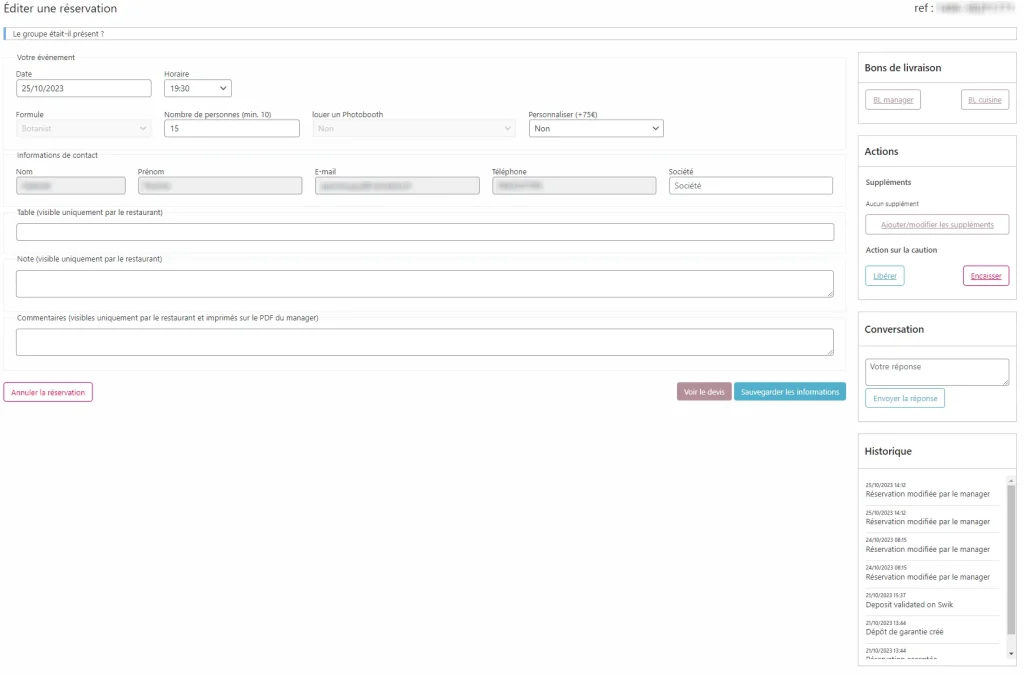Click Envoyer la réponse button

(x=904, y=398)
